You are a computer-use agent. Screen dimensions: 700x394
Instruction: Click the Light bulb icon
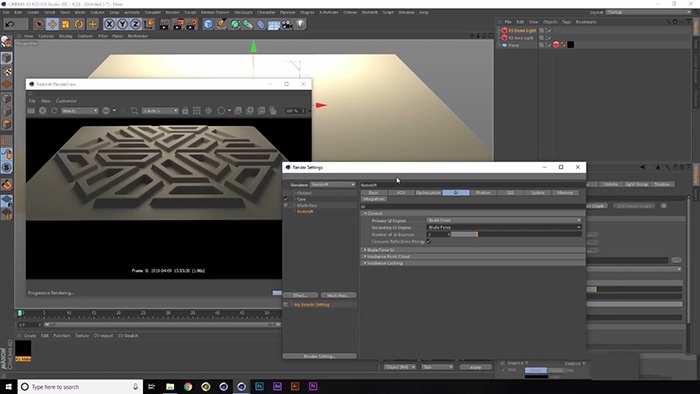click(x=300, y=24)
